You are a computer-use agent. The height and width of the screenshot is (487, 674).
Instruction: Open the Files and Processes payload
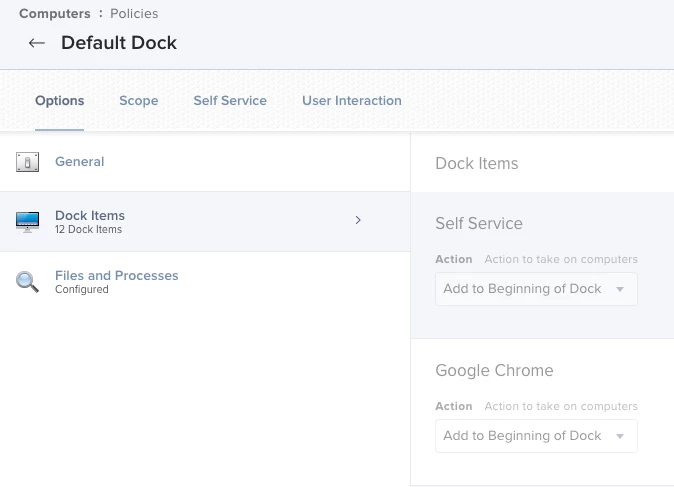pos(116,275)
